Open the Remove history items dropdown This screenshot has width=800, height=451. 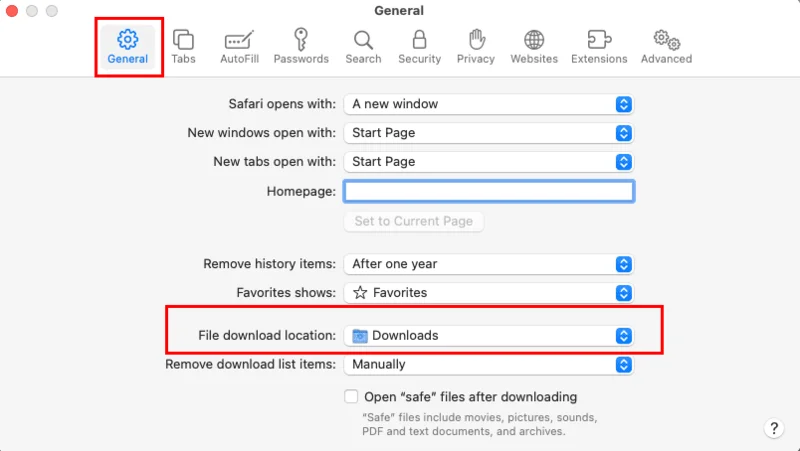(x=488, y=264)
